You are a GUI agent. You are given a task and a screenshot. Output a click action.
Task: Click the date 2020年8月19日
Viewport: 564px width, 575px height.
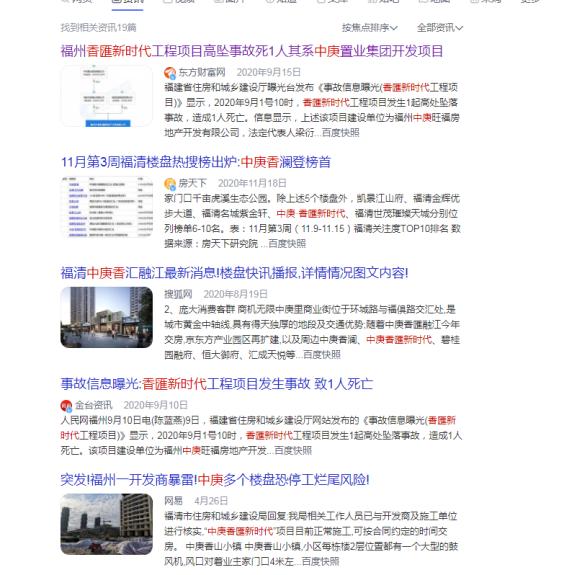click(x=235, y=294)
